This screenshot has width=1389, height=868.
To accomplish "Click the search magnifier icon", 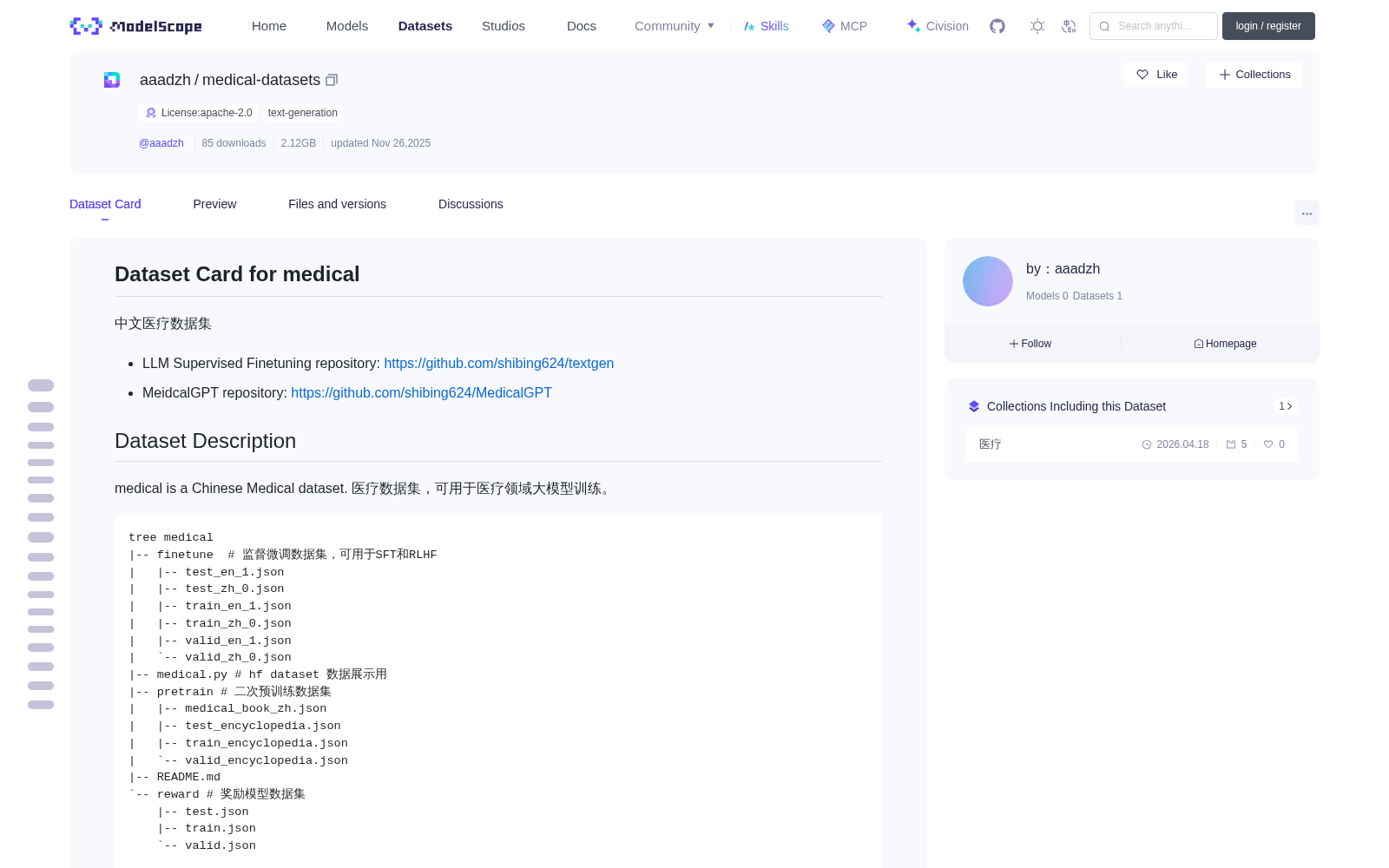I will (1104, 26).
